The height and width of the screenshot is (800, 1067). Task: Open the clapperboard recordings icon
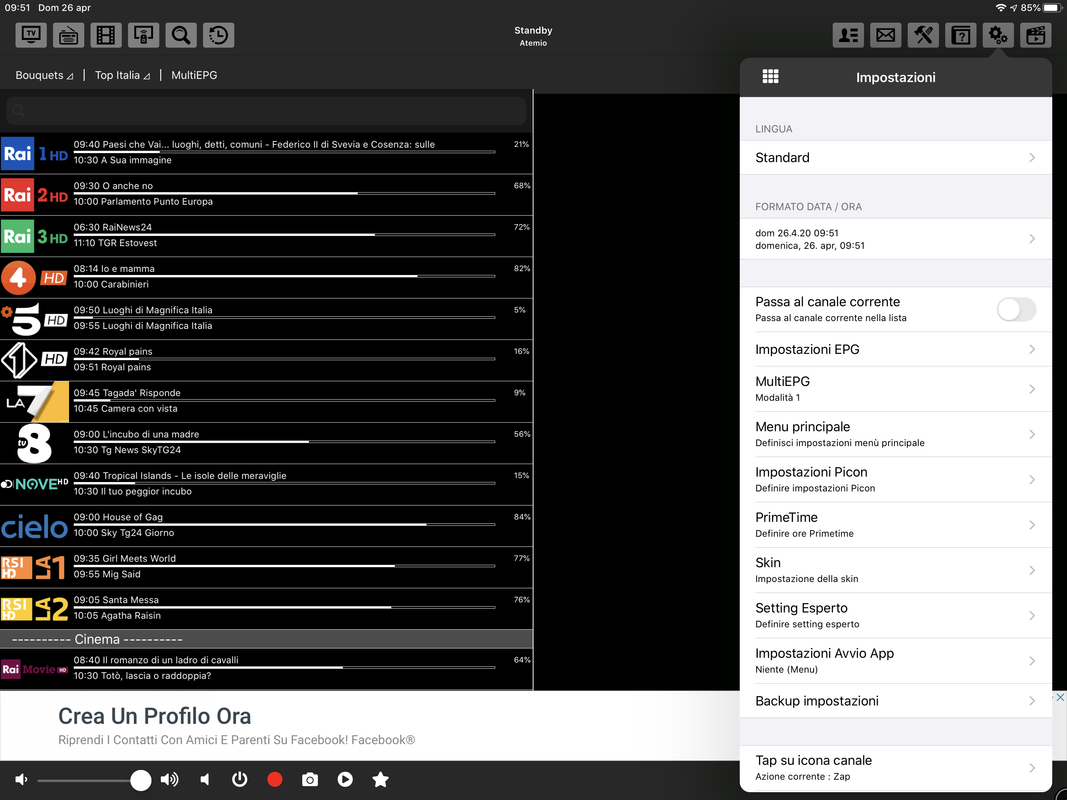click(1036, 35)
